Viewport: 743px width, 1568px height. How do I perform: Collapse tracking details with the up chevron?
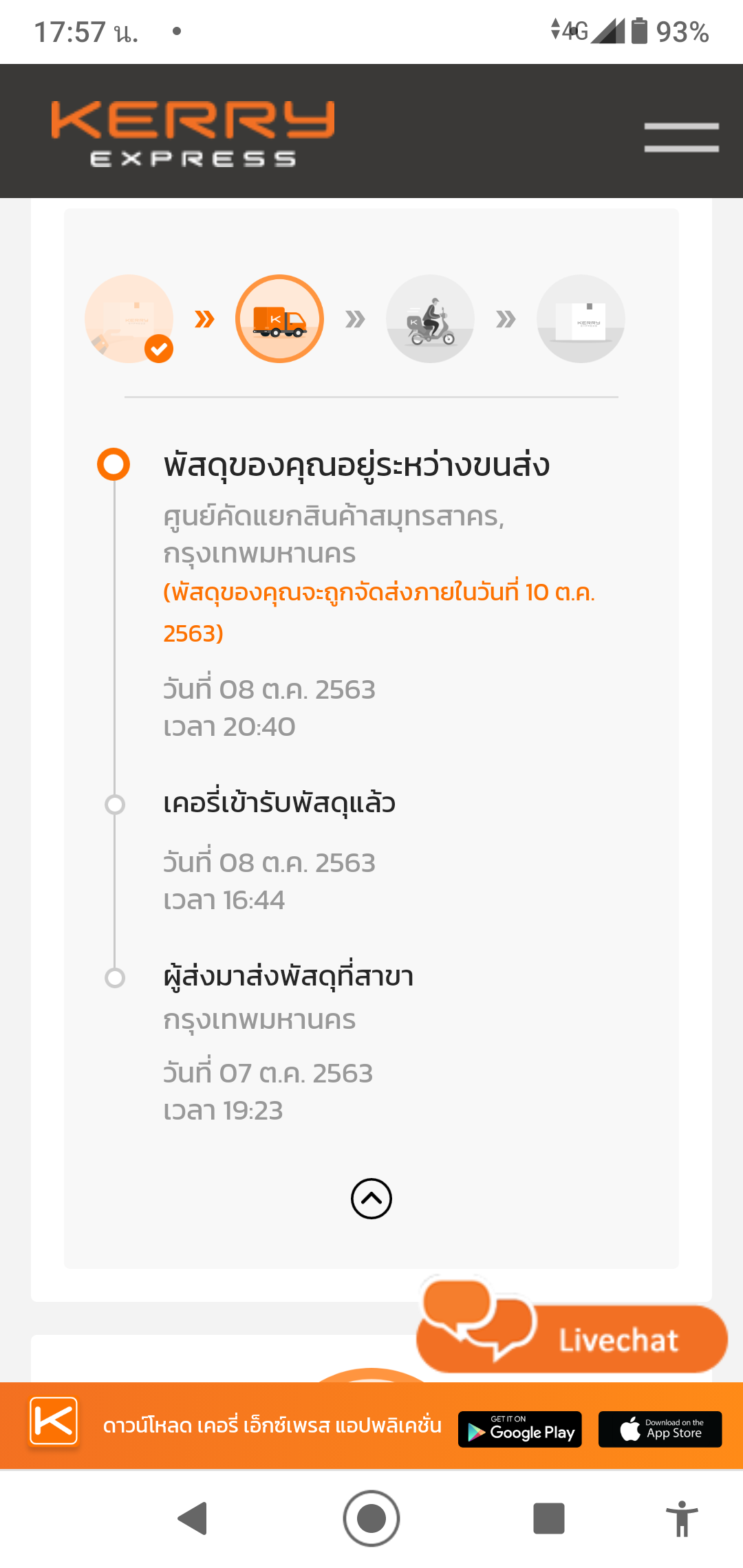tap(371, 1199)
